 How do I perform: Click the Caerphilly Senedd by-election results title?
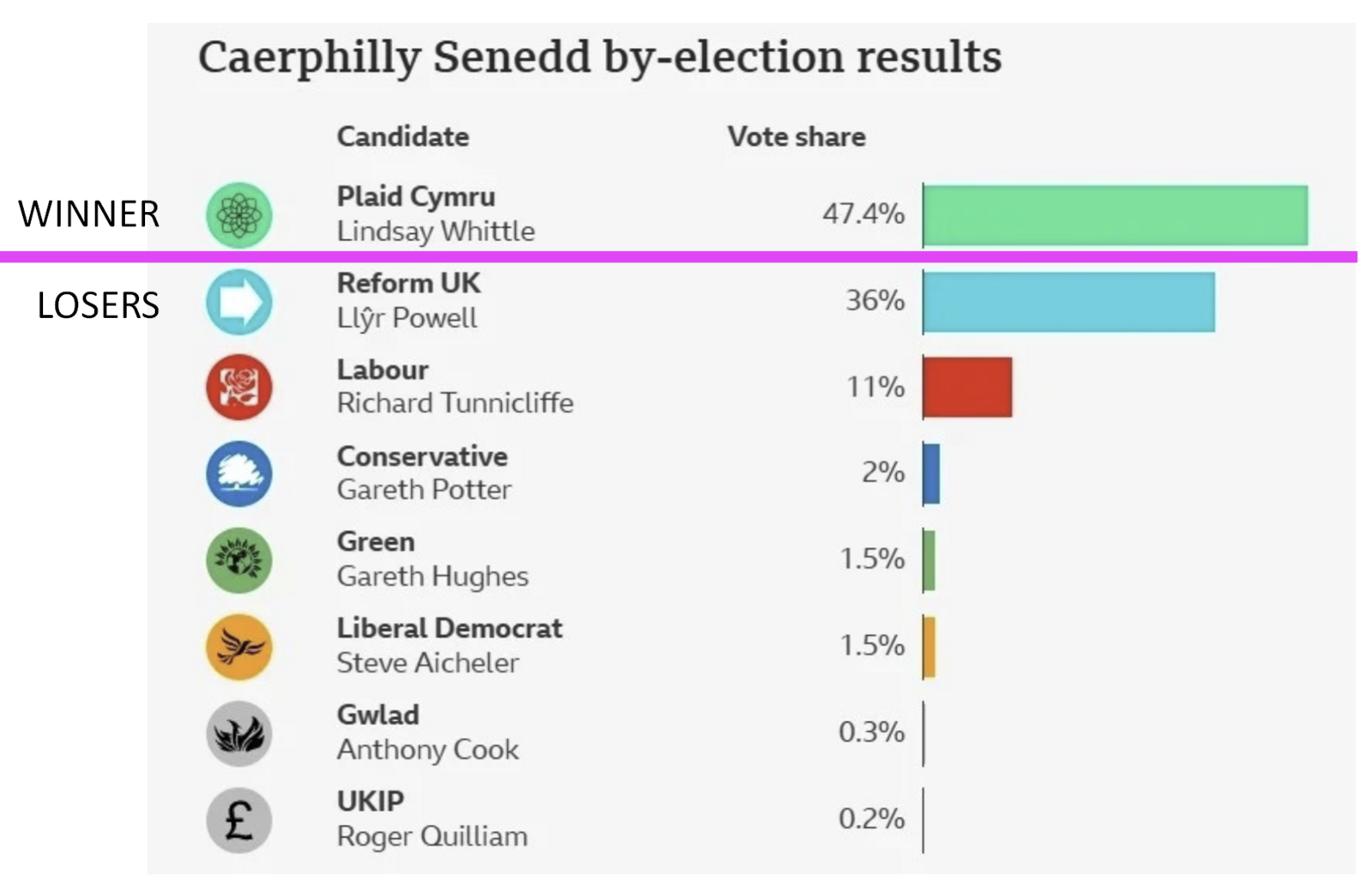(599, 57)
